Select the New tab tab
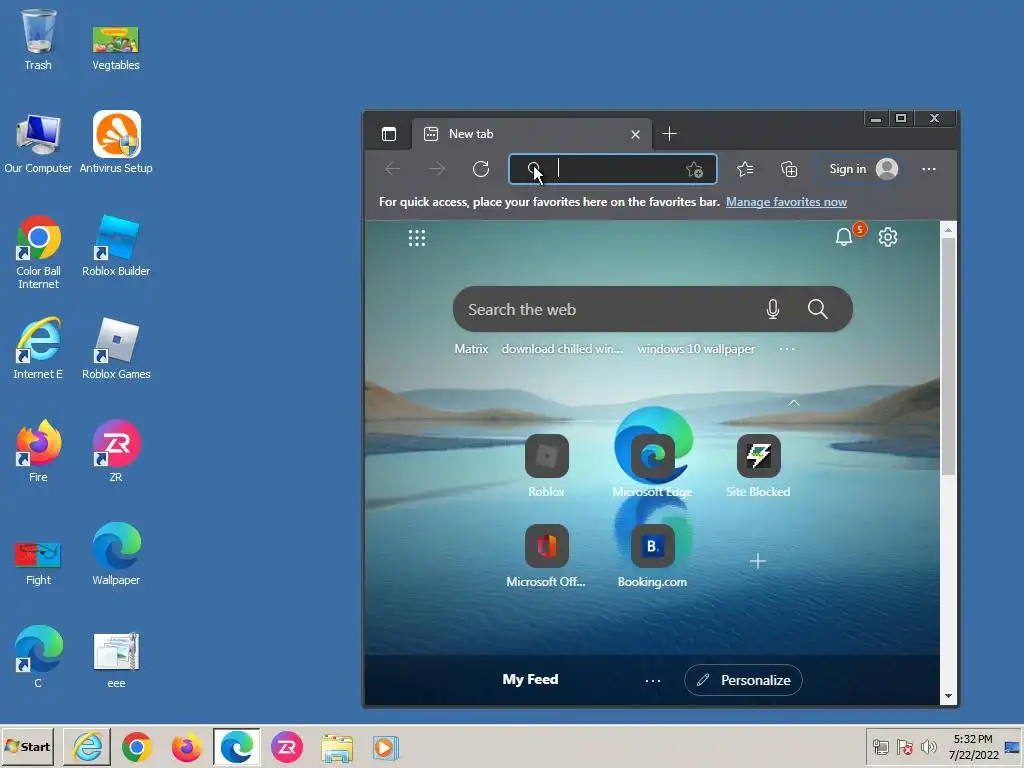 coord(531,134)
